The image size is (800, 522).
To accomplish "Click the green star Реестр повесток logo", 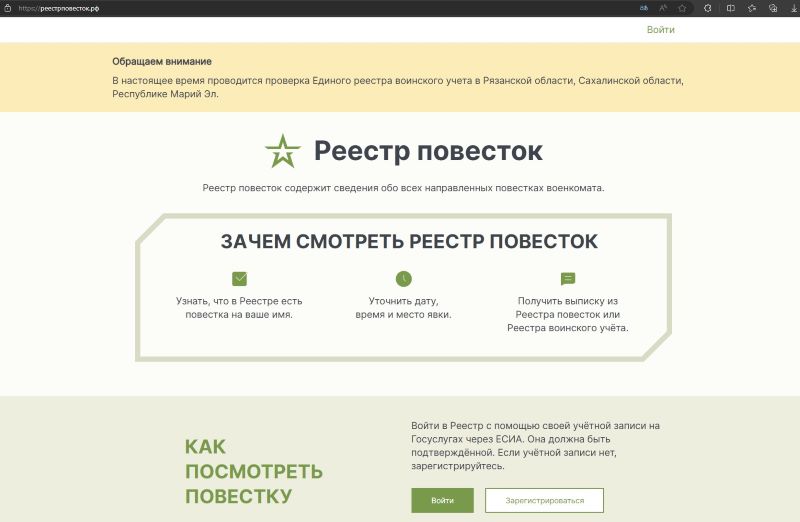I will coord(282,151).
